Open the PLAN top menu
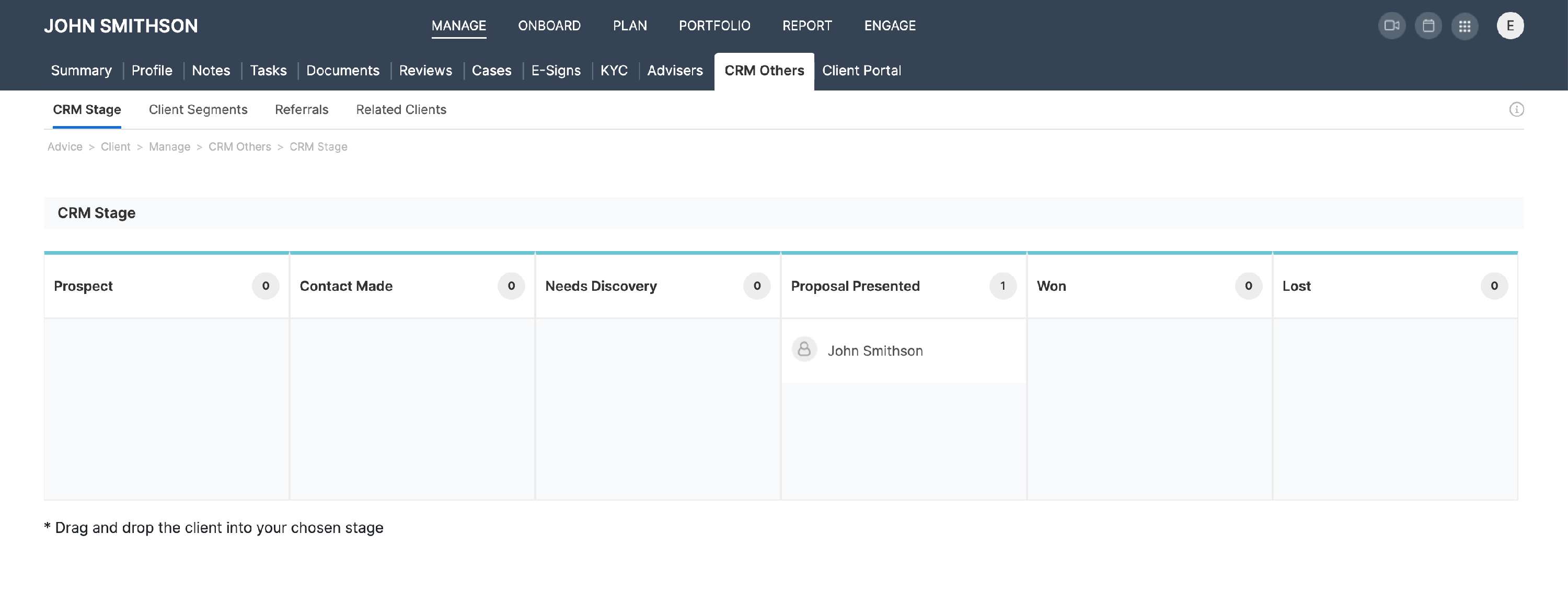The width and height of the screenshot is (1568, 613). click(x=630, y=26)
